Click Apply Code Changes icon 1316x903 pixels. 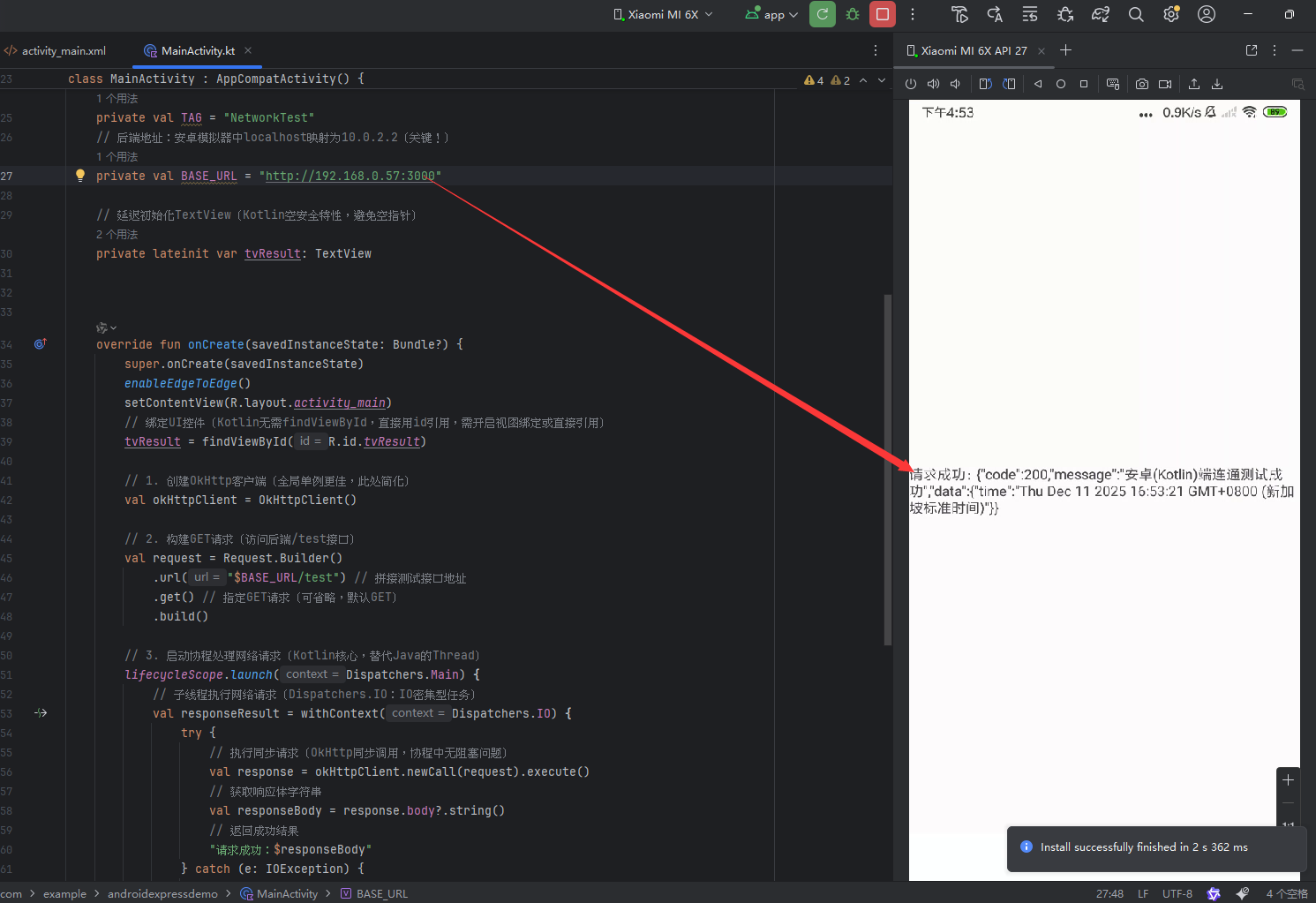tap(995, 14)
